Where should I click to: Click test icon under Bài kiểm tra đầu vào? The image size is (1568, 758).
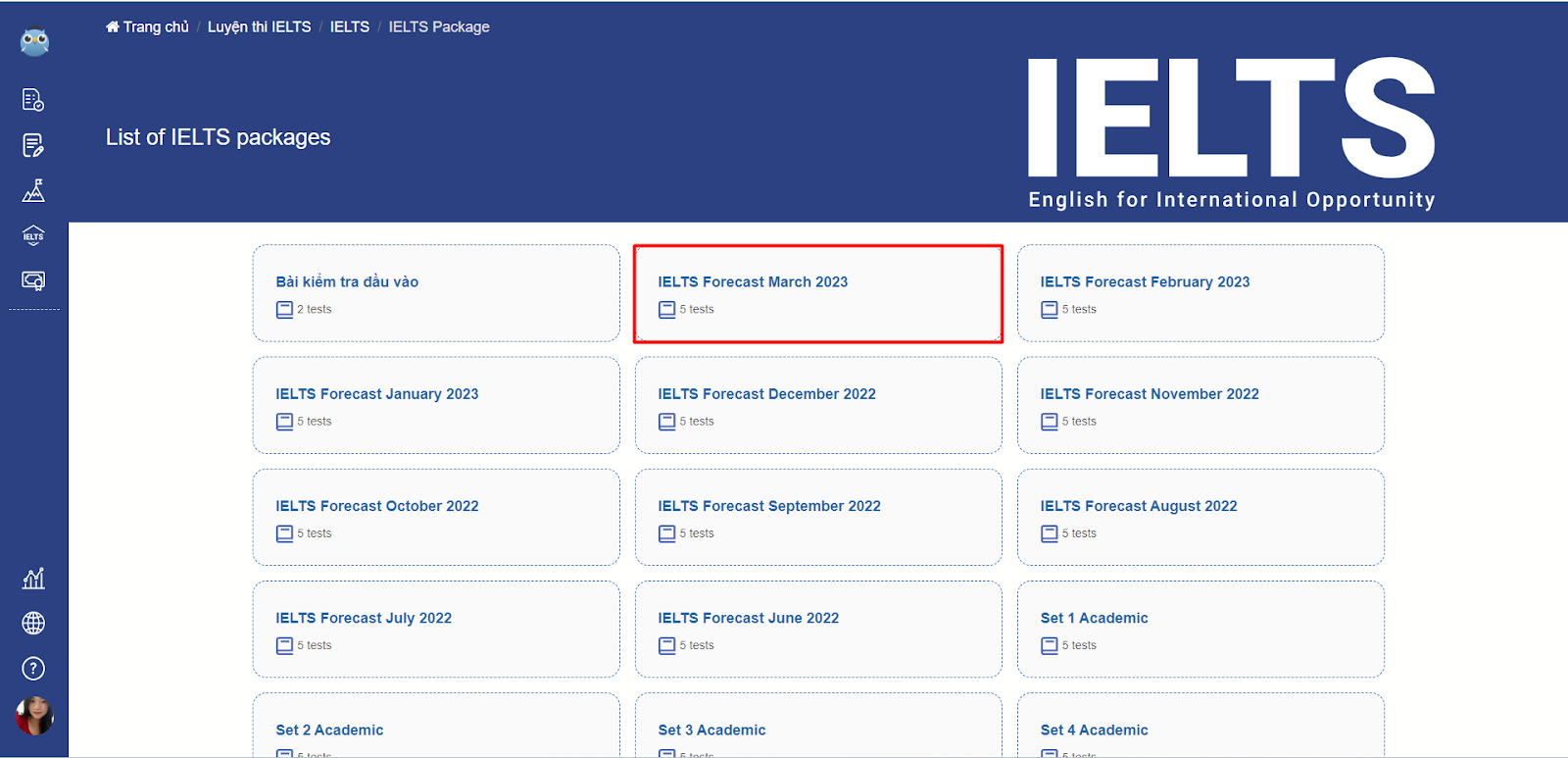click(284, 310)
